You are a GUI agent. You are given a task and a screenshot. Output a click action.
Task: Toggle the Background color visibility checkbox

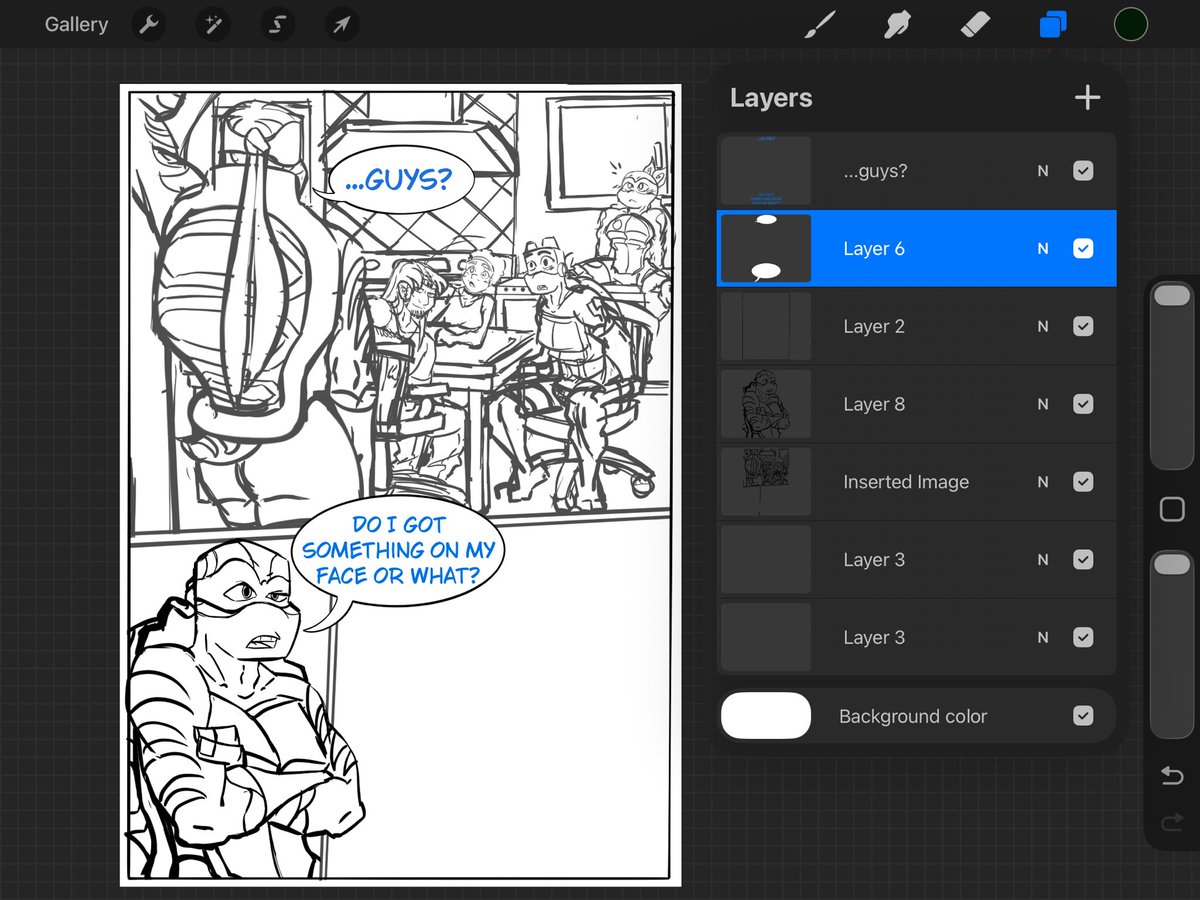[1083, 716]
